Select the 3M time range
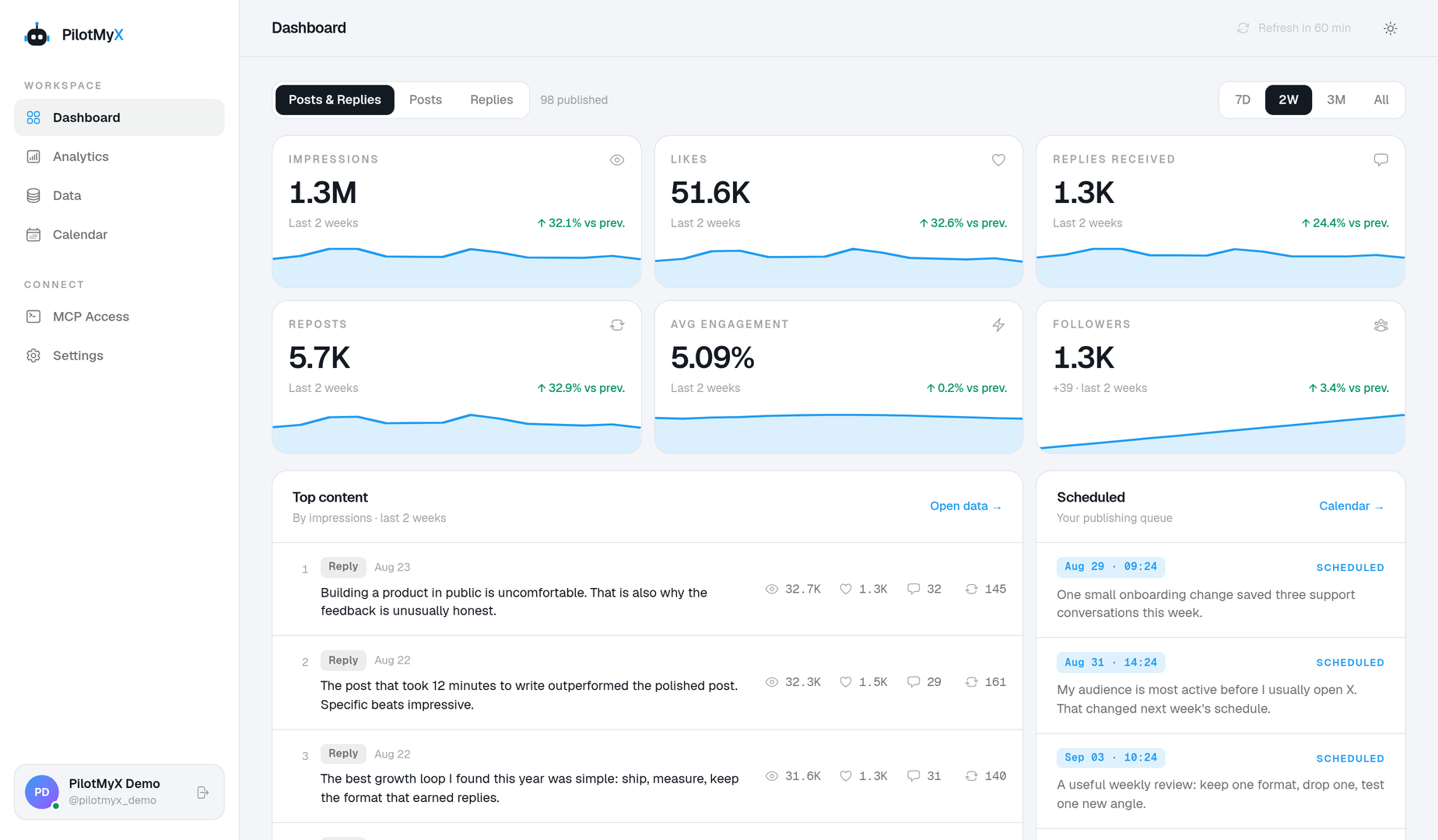The image size is (1438, 840). point(1336,100)
